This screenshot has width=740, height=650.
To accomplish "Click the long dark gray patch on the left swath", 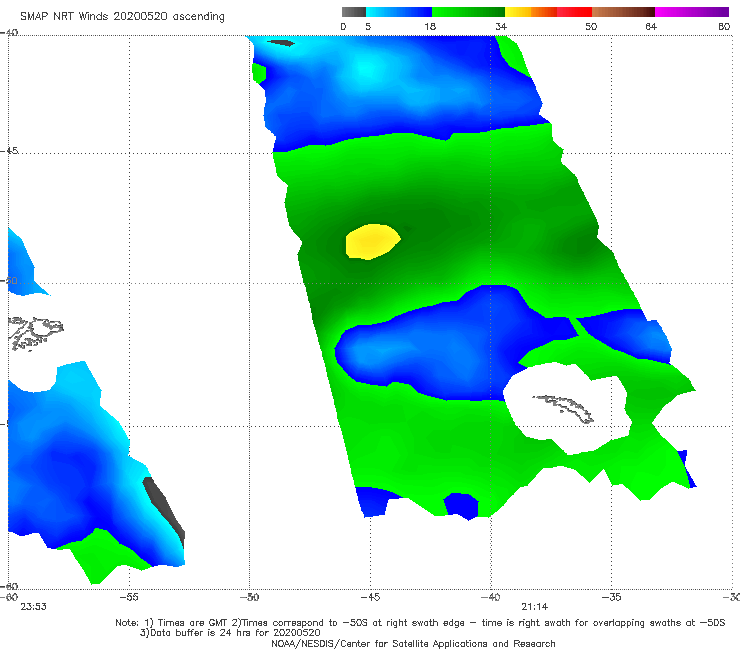I will (164, 512).
